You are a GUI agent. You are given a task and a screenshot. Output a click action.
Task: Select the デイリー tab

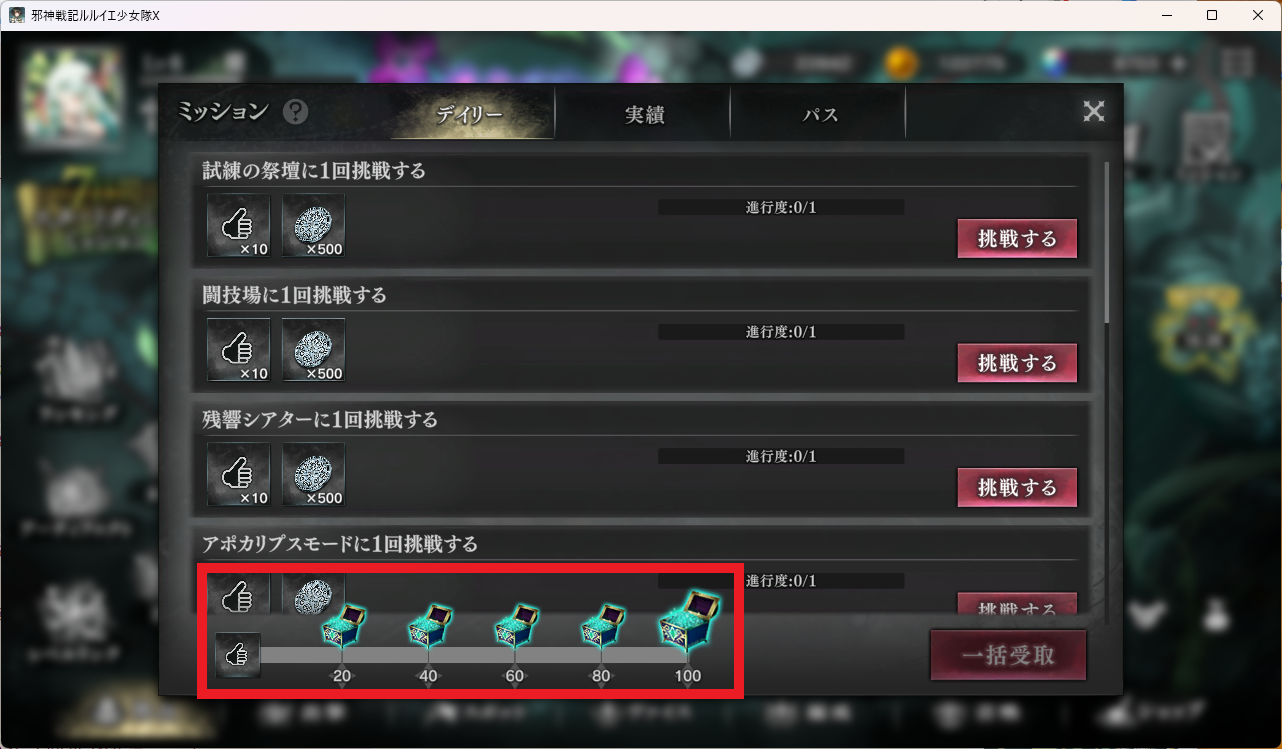click(x=469, y=114)
